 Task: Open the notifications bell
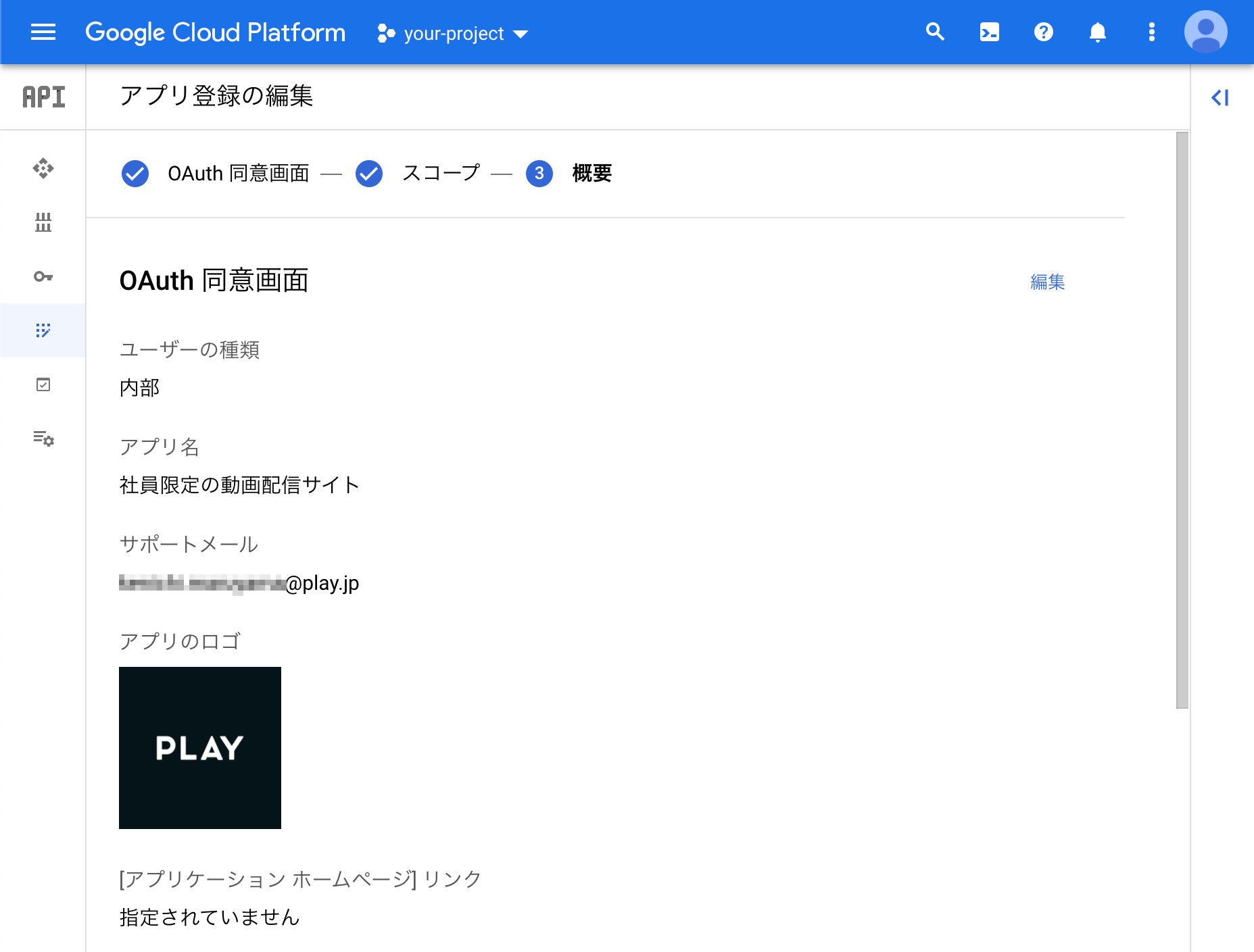(1098, 32)
